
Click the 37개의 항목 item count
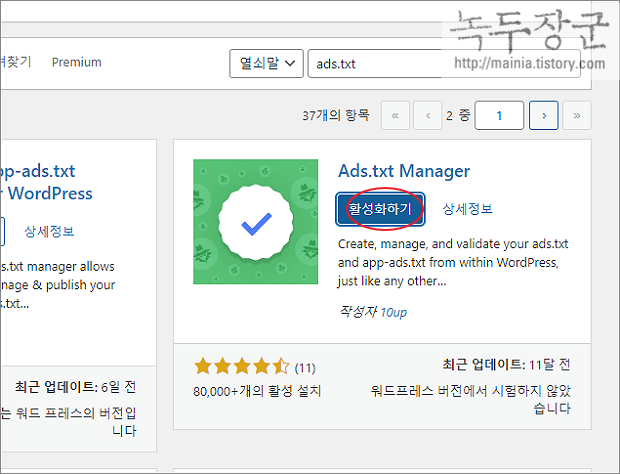tap(336, 115)
